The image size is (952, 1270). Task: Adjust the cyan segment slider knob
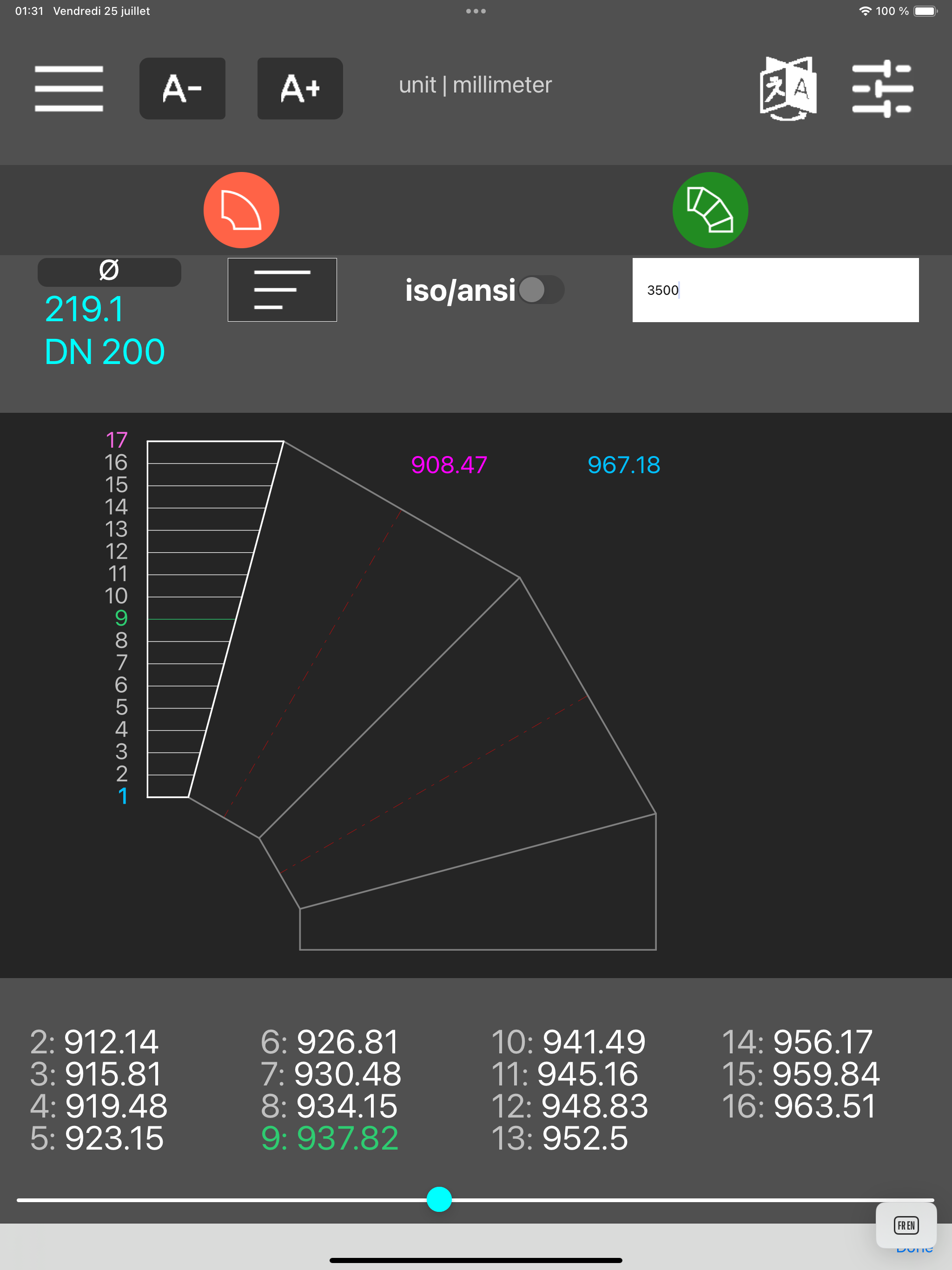(439, 1199)
